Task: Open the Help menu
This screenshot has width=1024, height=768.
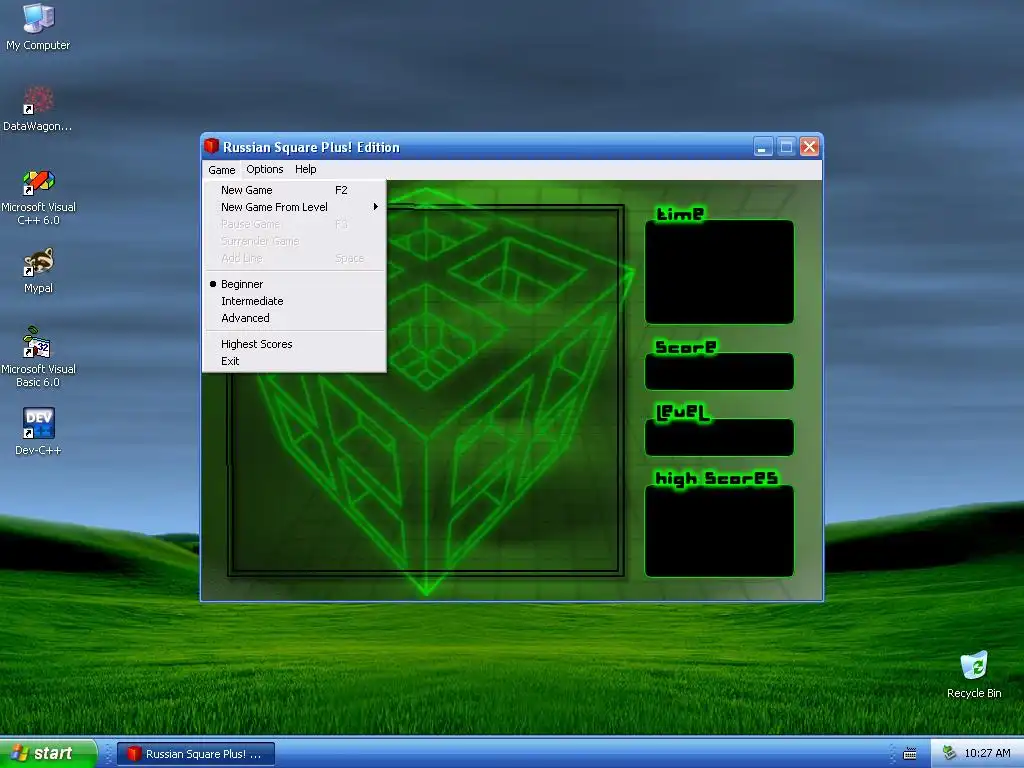Action: (x=306, y=169)
